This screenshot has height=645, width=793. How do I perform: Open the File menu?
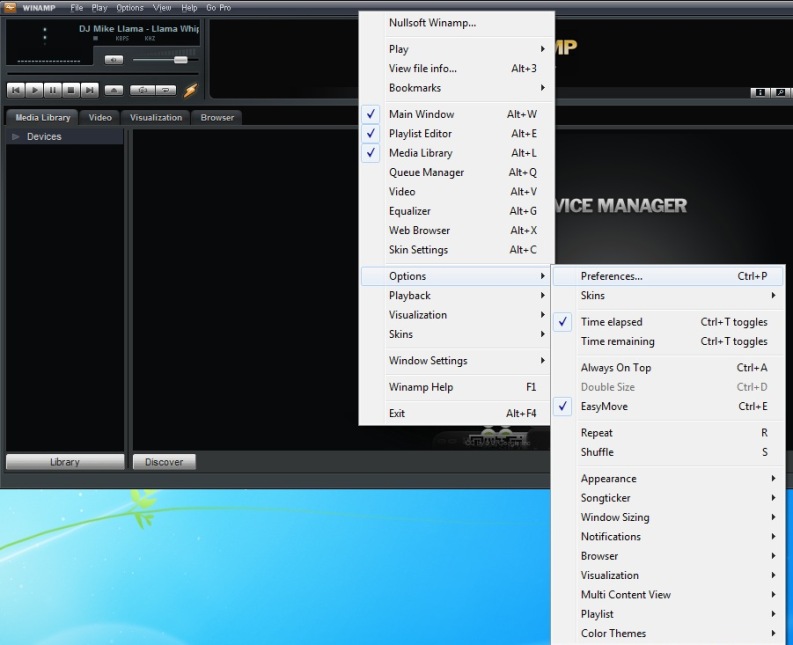(77, 8)
